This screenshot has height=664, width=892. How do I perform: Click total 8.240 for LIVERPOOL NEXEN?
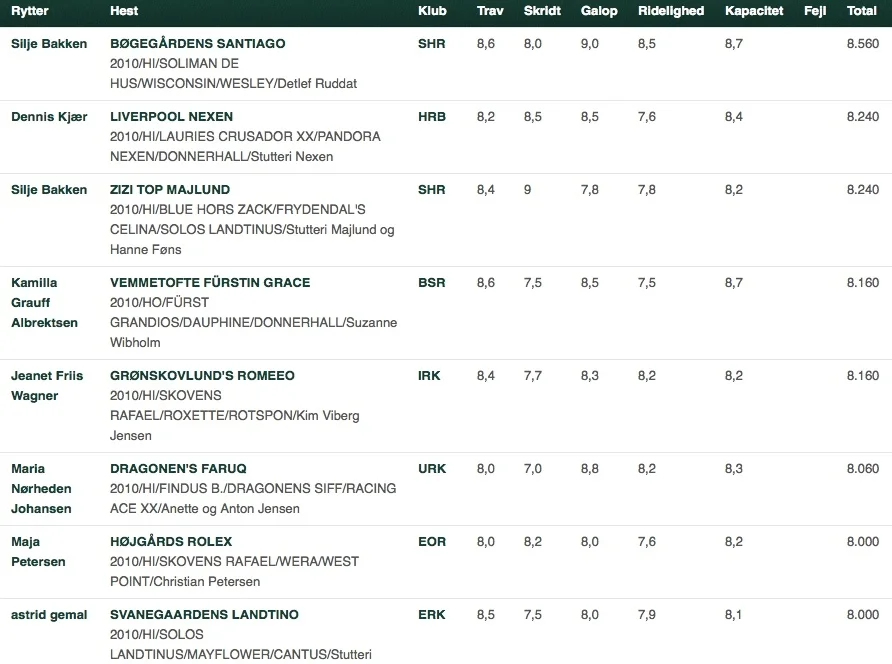863,117
